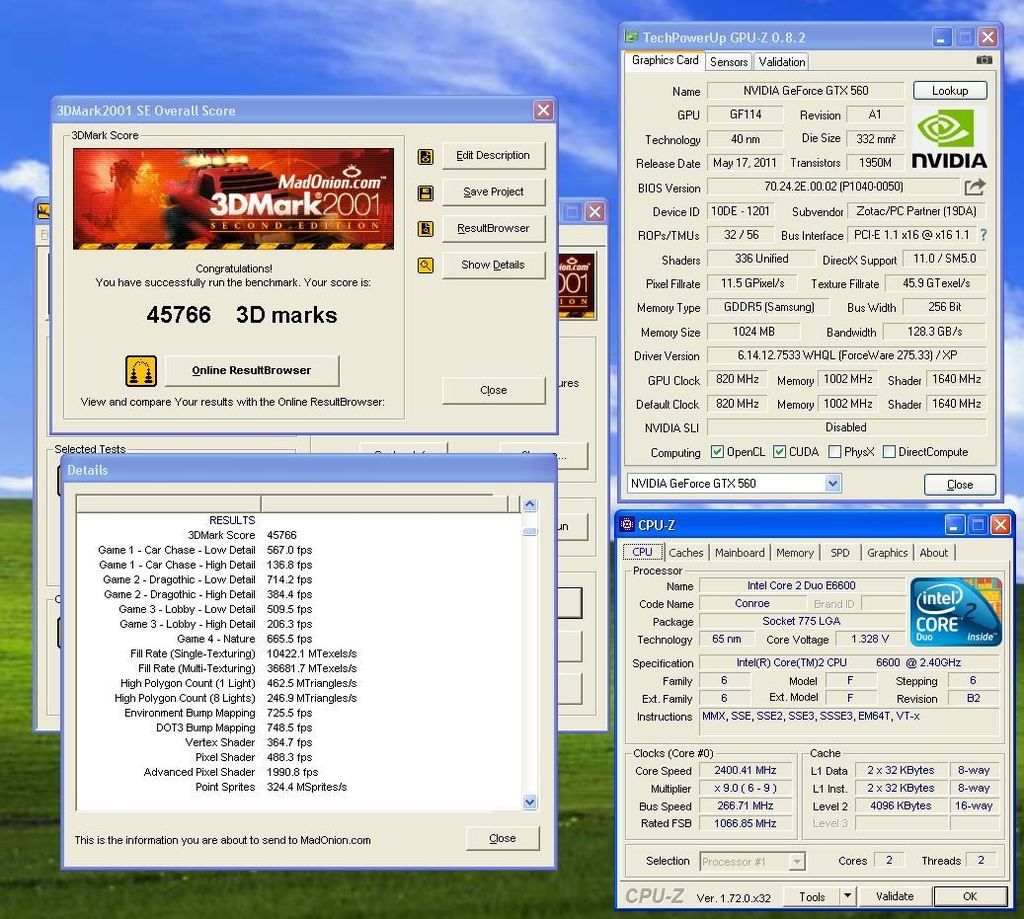Minimize the CPU-Z window

[954, 524]
